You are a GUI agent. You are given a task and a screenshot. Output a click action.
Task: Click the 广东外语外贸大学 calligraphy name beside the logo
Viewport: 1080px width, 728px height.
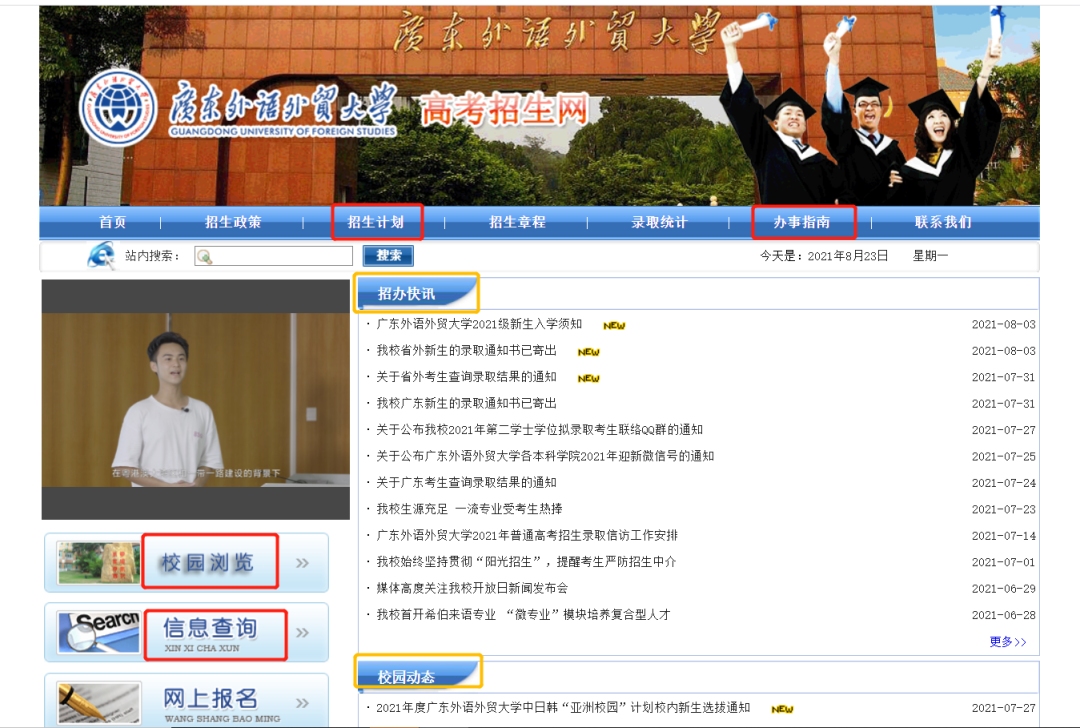coord(283,103)
